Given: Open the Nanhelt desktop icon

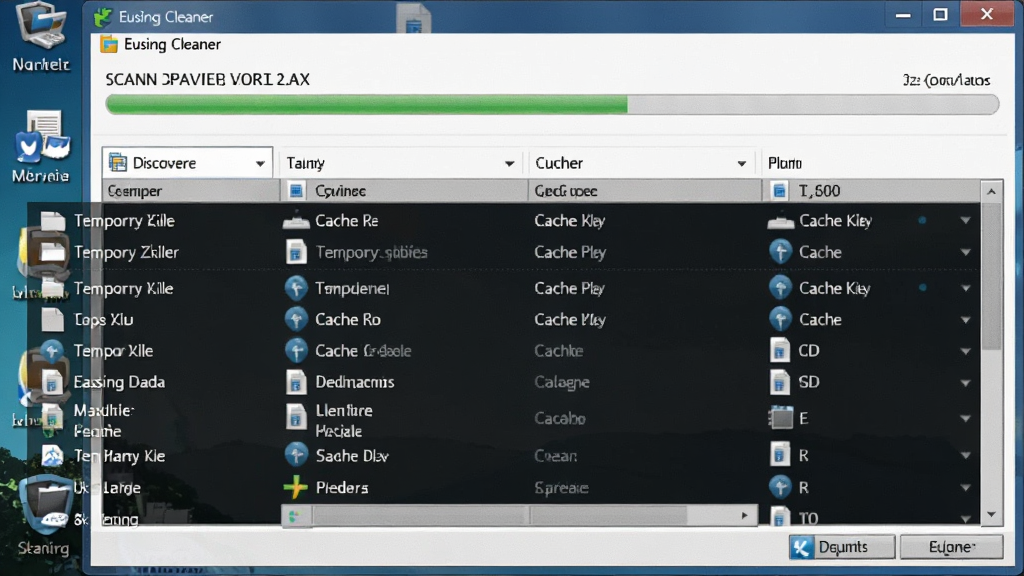Looking at the screenshot, I should click(40, 37).
